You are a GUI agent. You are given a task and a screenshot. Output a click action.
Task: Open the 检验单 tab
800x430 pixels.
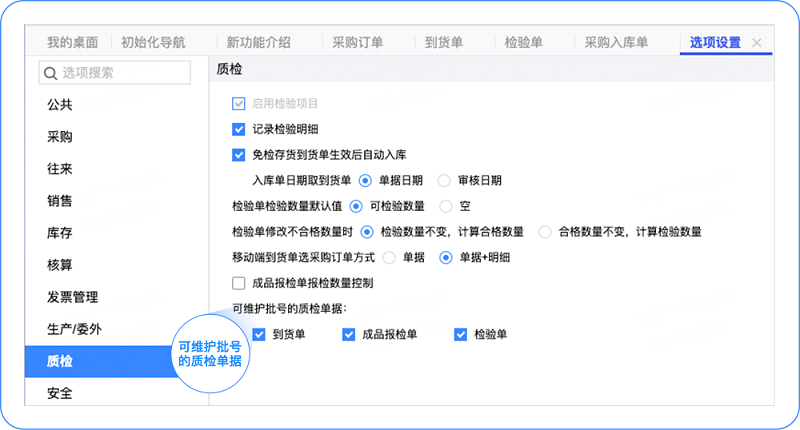(523, 42)
